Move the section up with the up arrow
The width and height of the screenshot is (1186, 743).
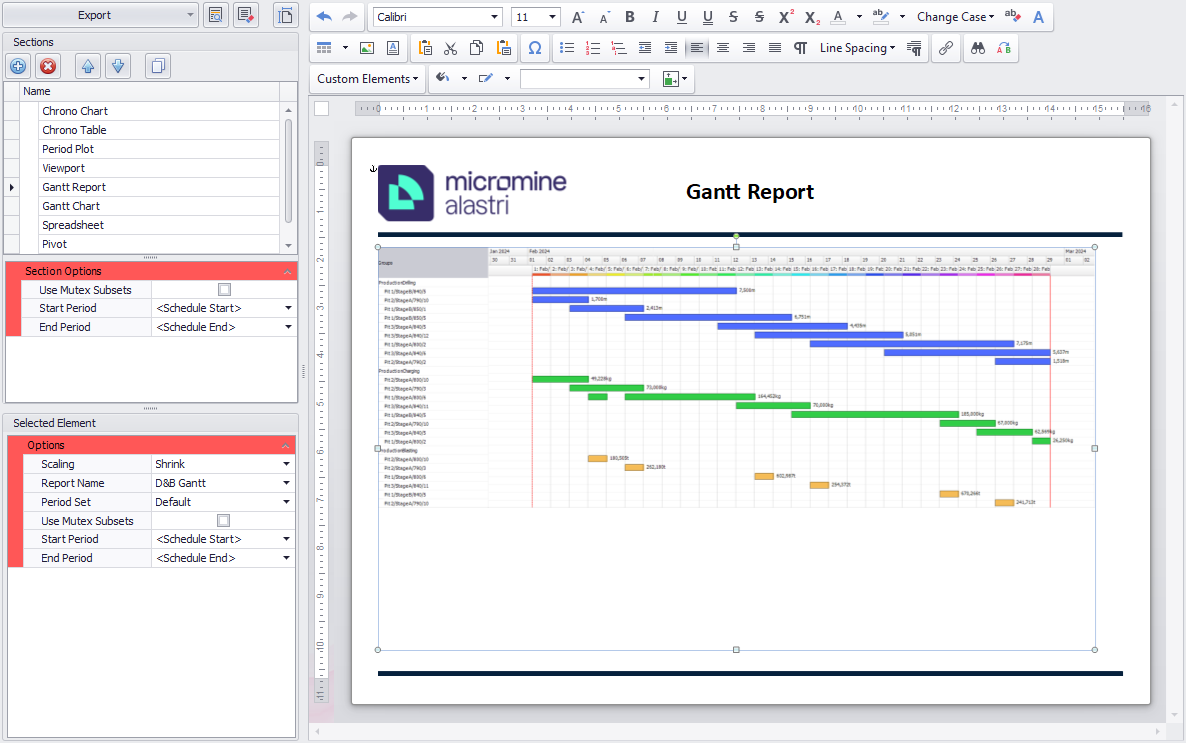[x=88, y=67]
